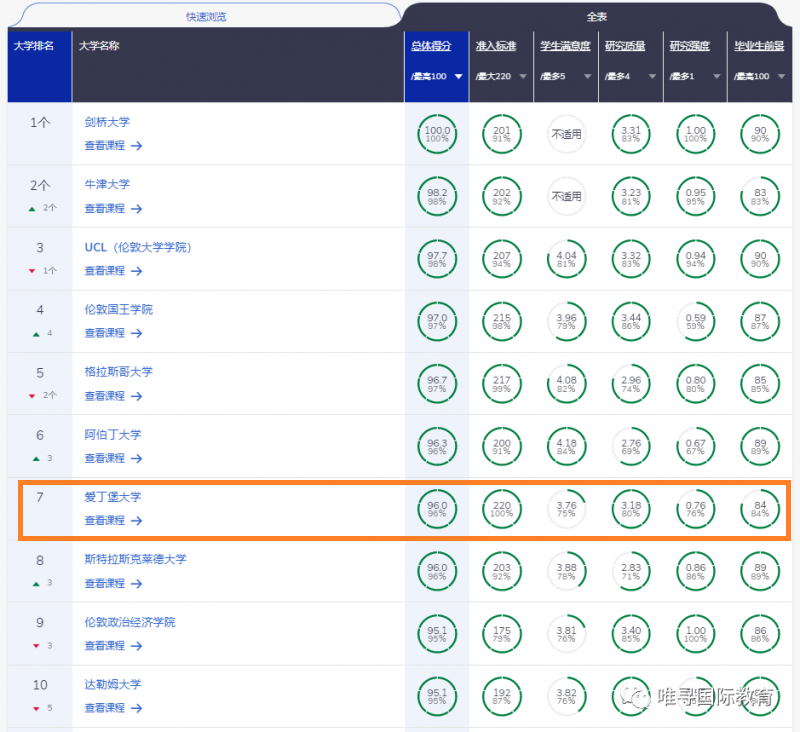Click 查看课程 under 阿伯丁大学
The image size is (800, 732).
113,458
